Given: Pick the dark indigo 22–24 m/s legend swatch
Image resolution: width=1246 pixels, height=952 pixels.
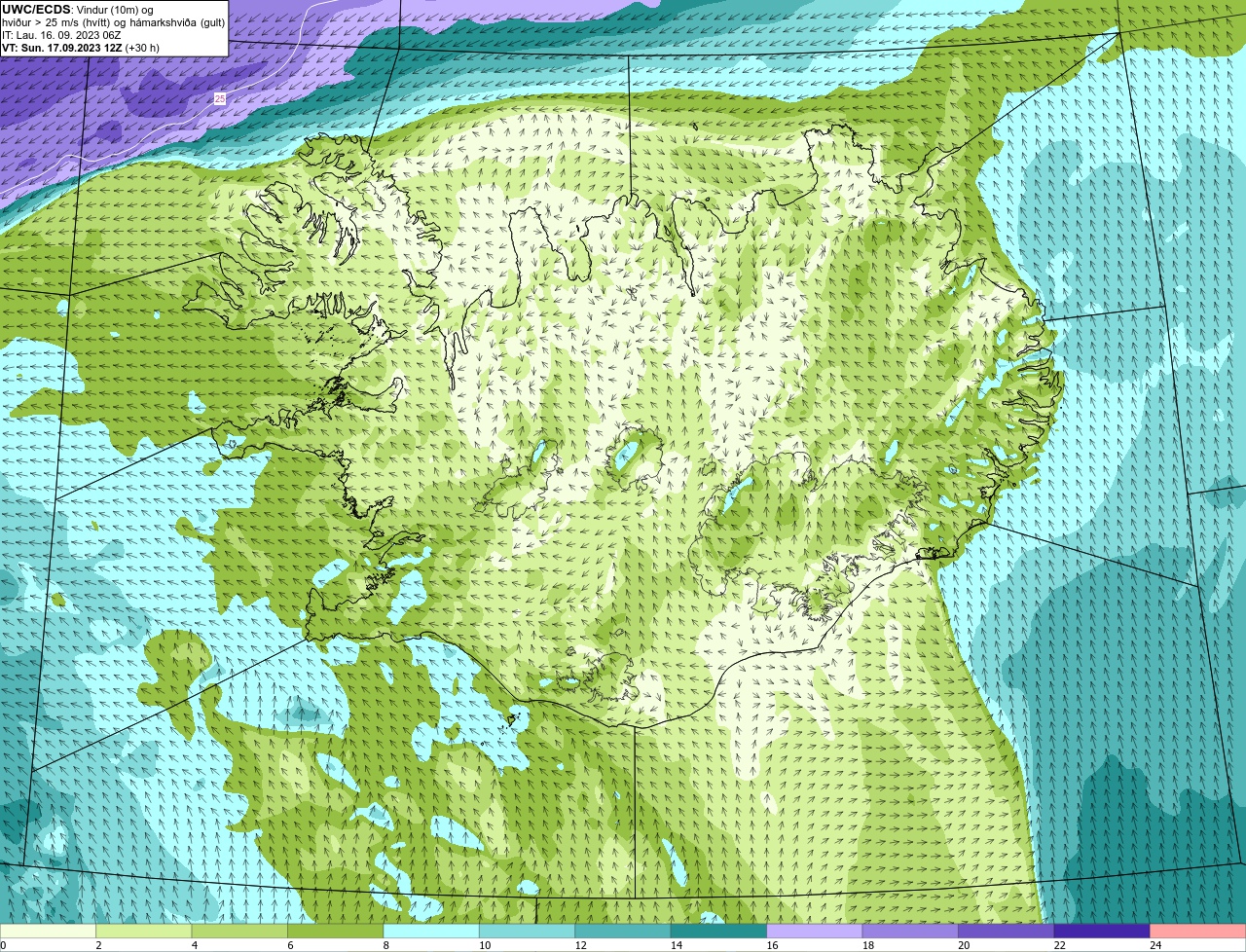Looking at the screenshot, I should (x=1102, y=931).
